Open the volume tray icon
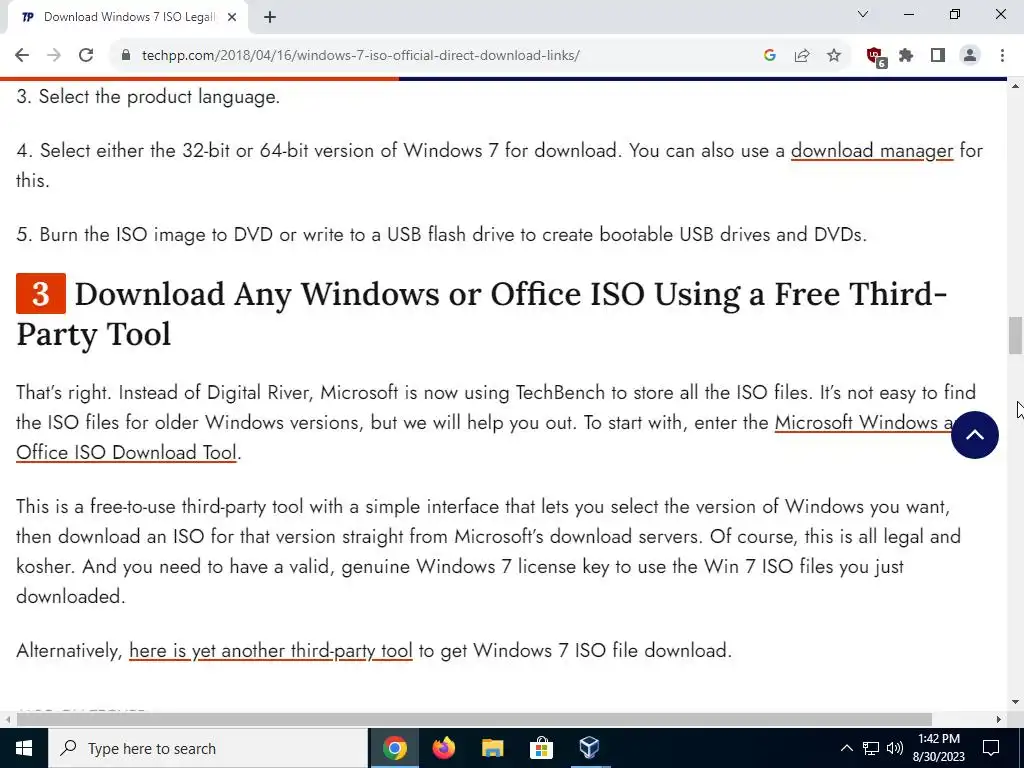Screen dimensions: 1024x768 pos(895,748)
